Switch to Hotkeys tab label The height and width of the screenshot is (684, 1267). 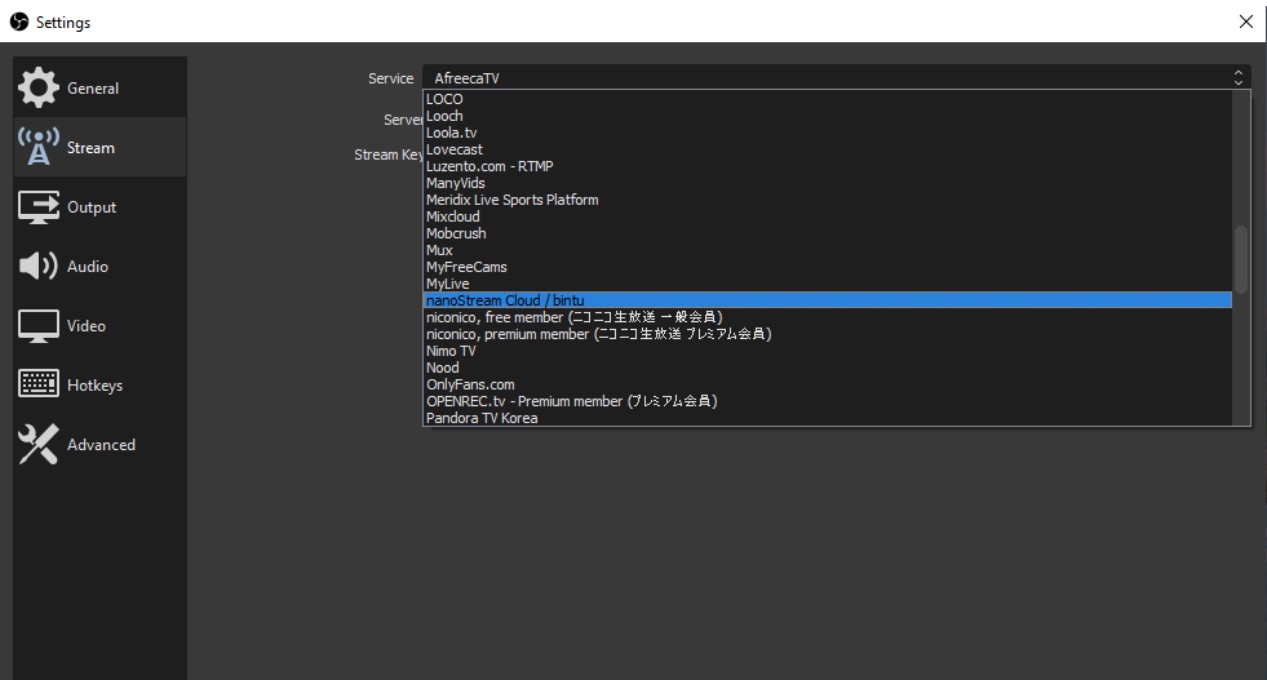tap(95, 386)
